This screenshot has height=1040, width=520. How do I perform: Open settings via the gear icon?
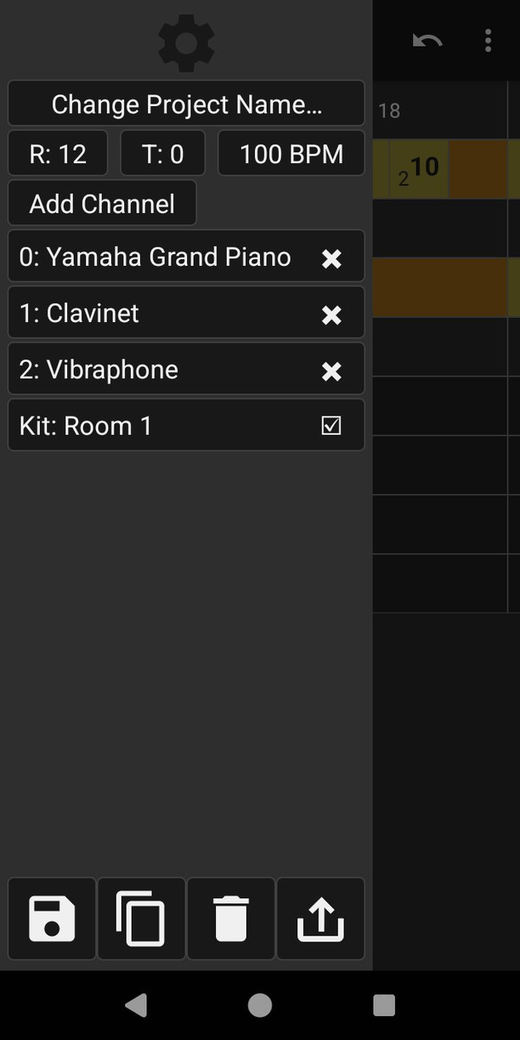[x=186, y=43]
